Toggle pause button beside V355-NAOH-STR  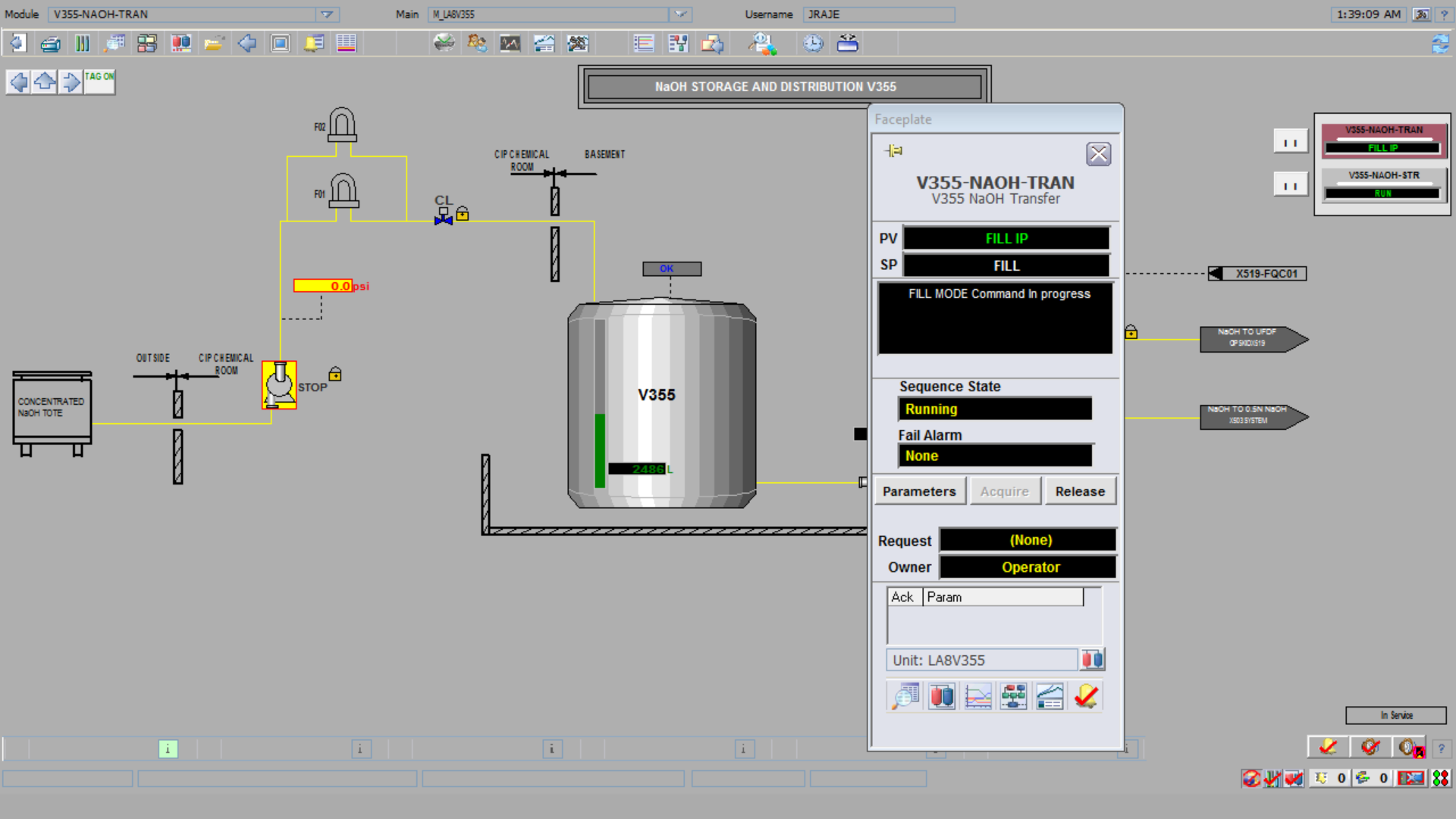click(1291, 184)
